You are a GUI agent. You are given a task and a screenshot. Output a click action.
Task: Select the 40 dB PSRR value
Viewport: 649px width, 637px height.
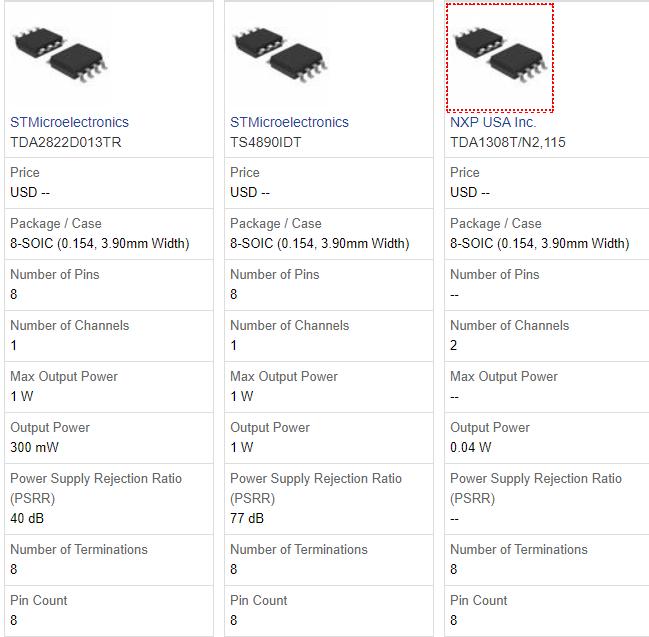pos(27,518)
